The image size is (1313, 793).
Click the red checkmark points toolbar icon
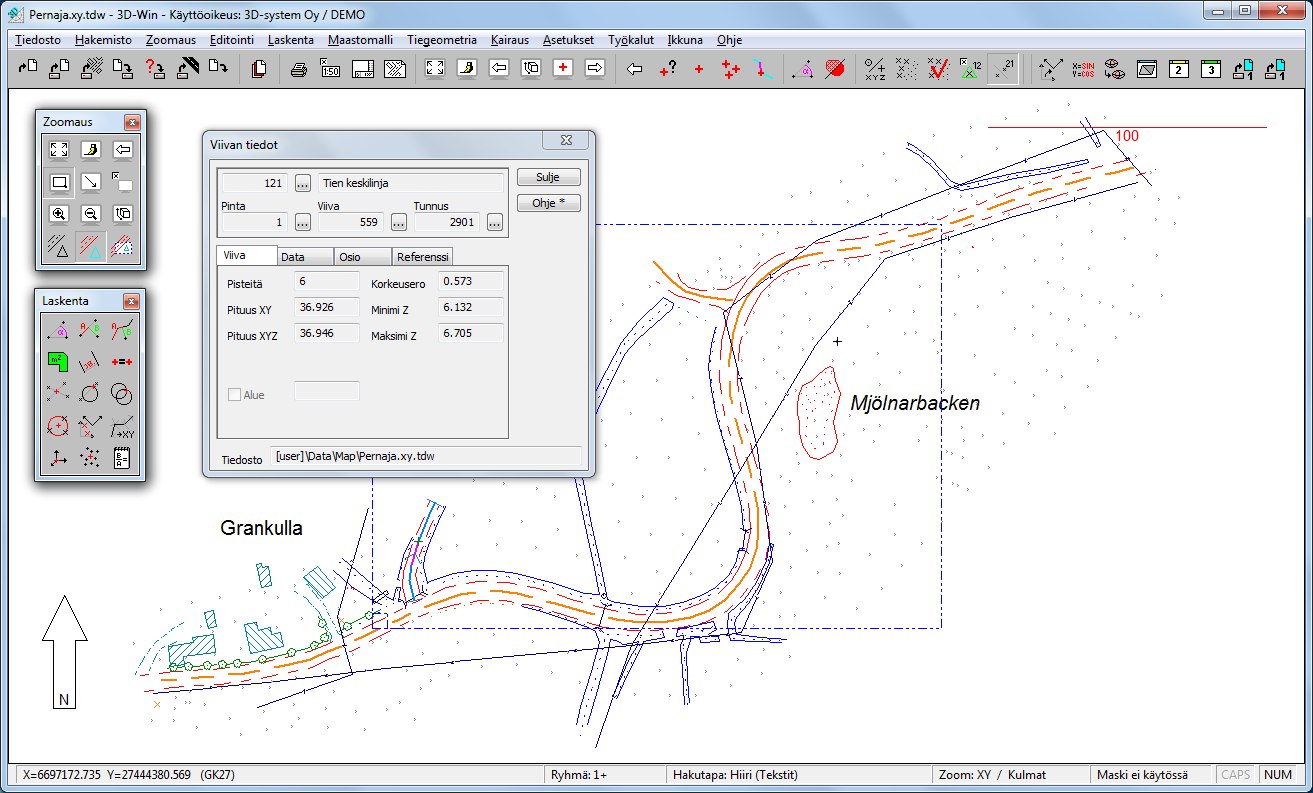coord(939,69)
